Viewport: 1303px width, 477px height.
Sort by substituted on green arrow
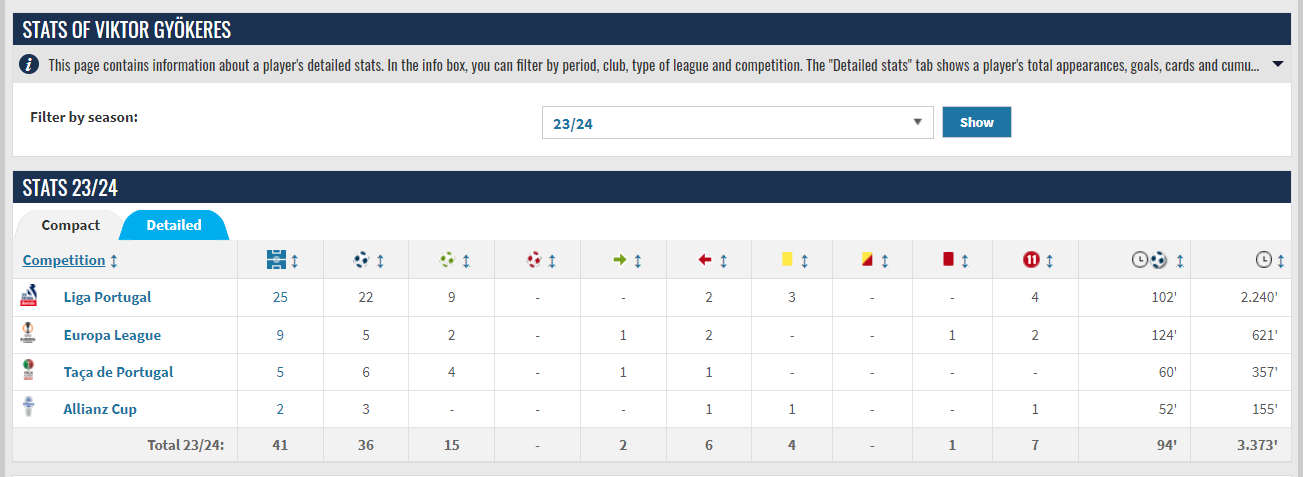pos(619,260)
